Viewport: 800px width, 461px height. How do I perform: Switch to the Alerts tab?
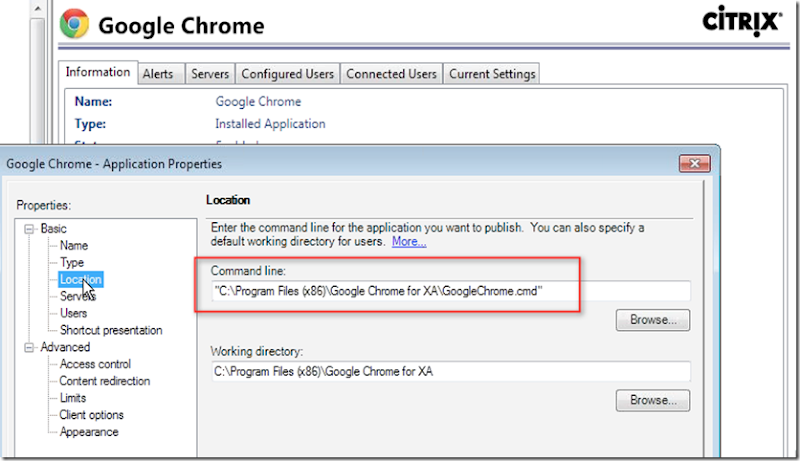[158, 74]
